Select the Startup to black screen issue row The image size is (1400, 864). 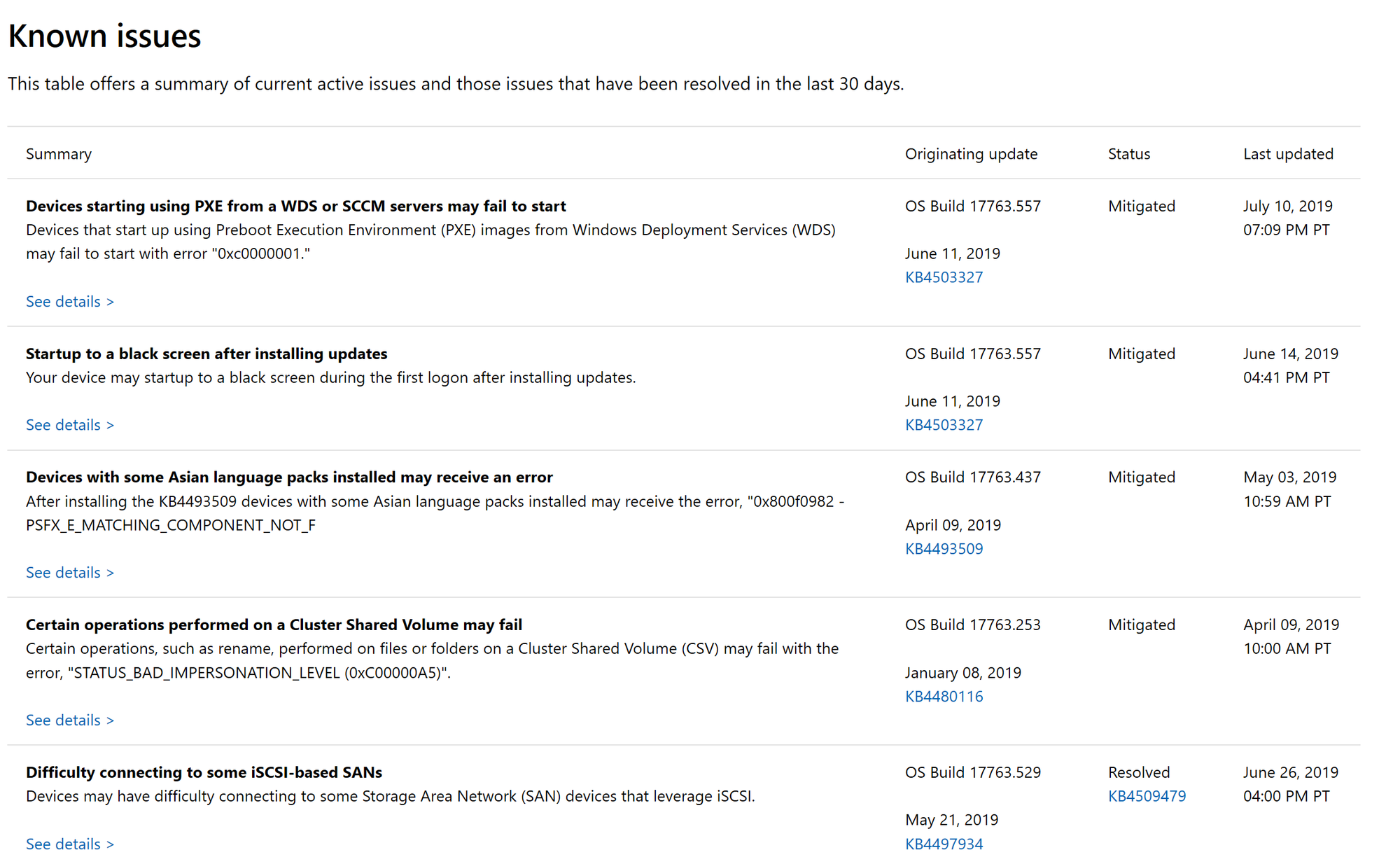206,354
